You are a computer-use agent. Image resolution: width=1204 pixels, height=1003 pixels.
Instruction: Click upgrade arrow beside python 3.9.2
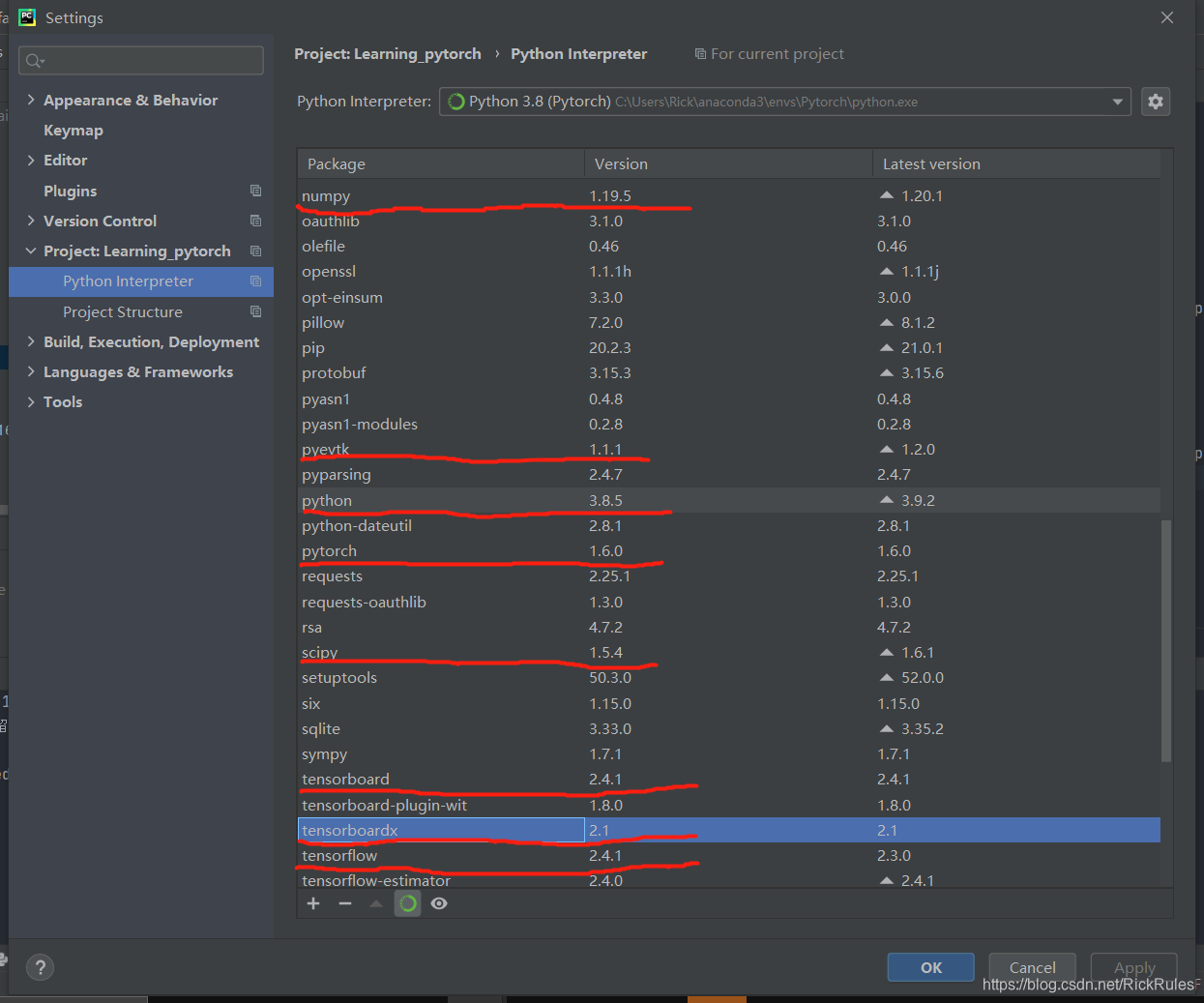[886, 500]
